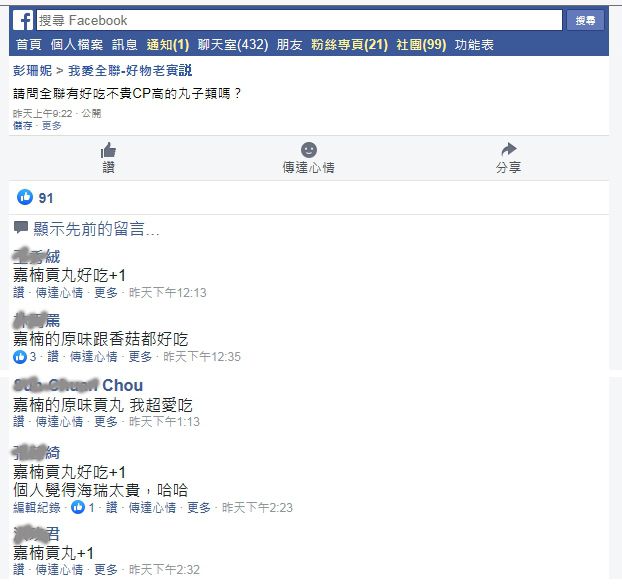Click the like icon showing 3 likes

point(20,357)
